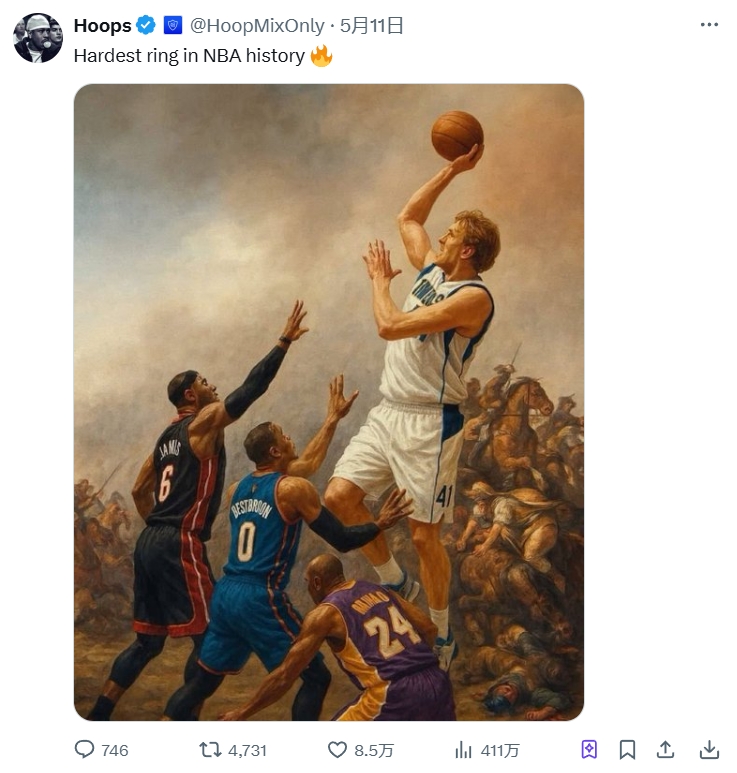The width and height of the screenshot is (737, 773).
Task: Click the 411万 view count
Action: (x=500, y=750)
